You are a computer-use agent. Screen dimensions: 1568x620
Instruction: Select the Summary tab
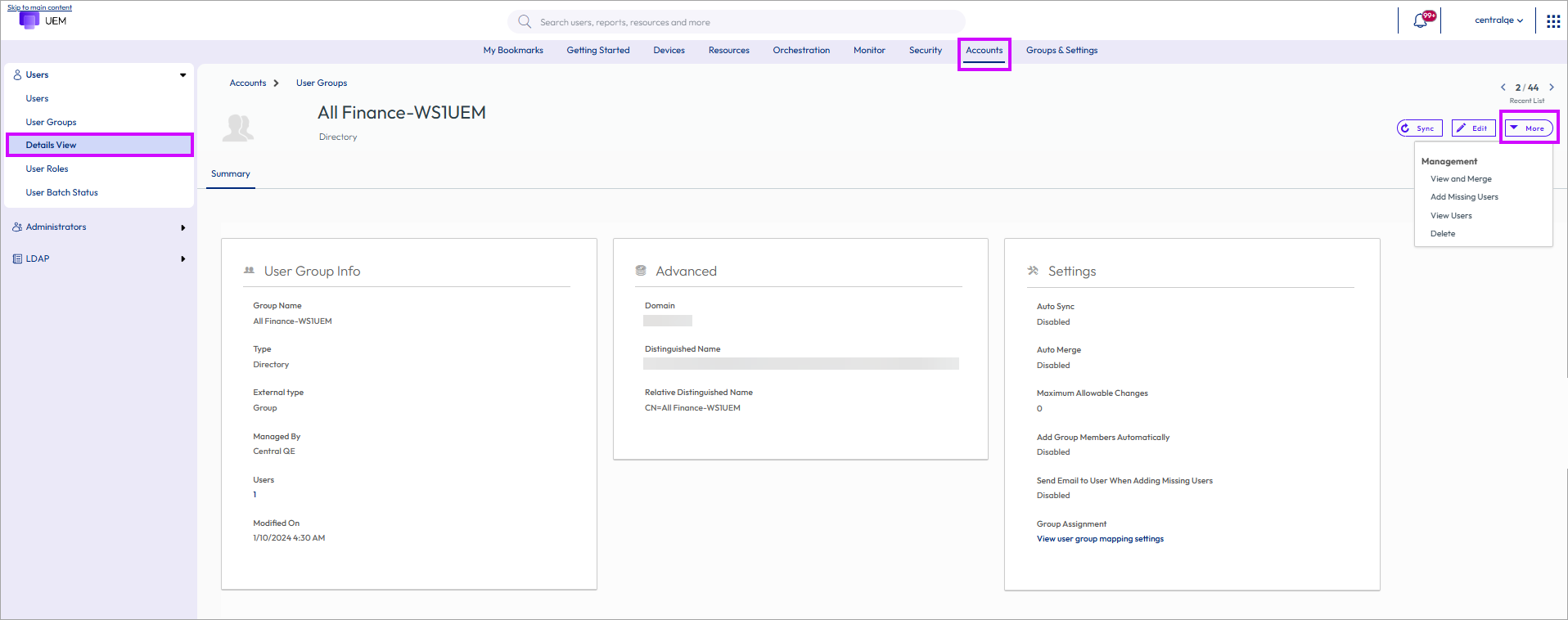230,174
